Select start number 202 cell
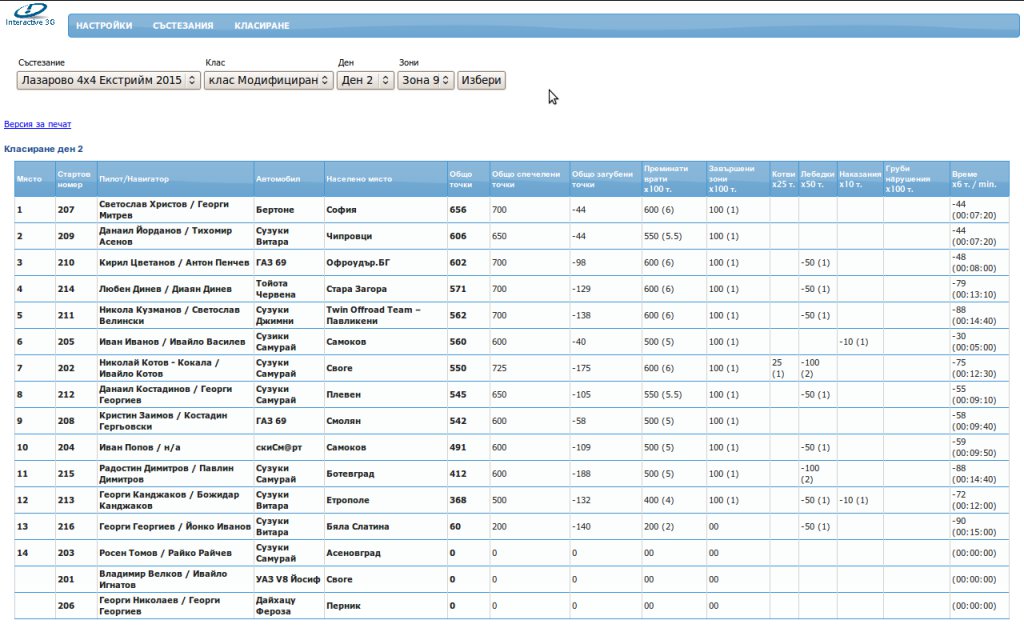Screen dimensions: 1024x640 pos(66,368)
